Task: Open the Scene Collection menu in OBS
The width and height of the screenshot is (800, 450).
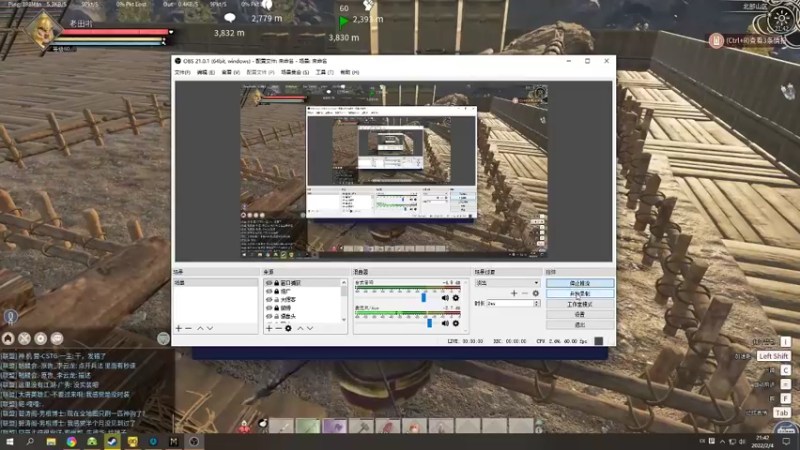Action: point(294,72)
